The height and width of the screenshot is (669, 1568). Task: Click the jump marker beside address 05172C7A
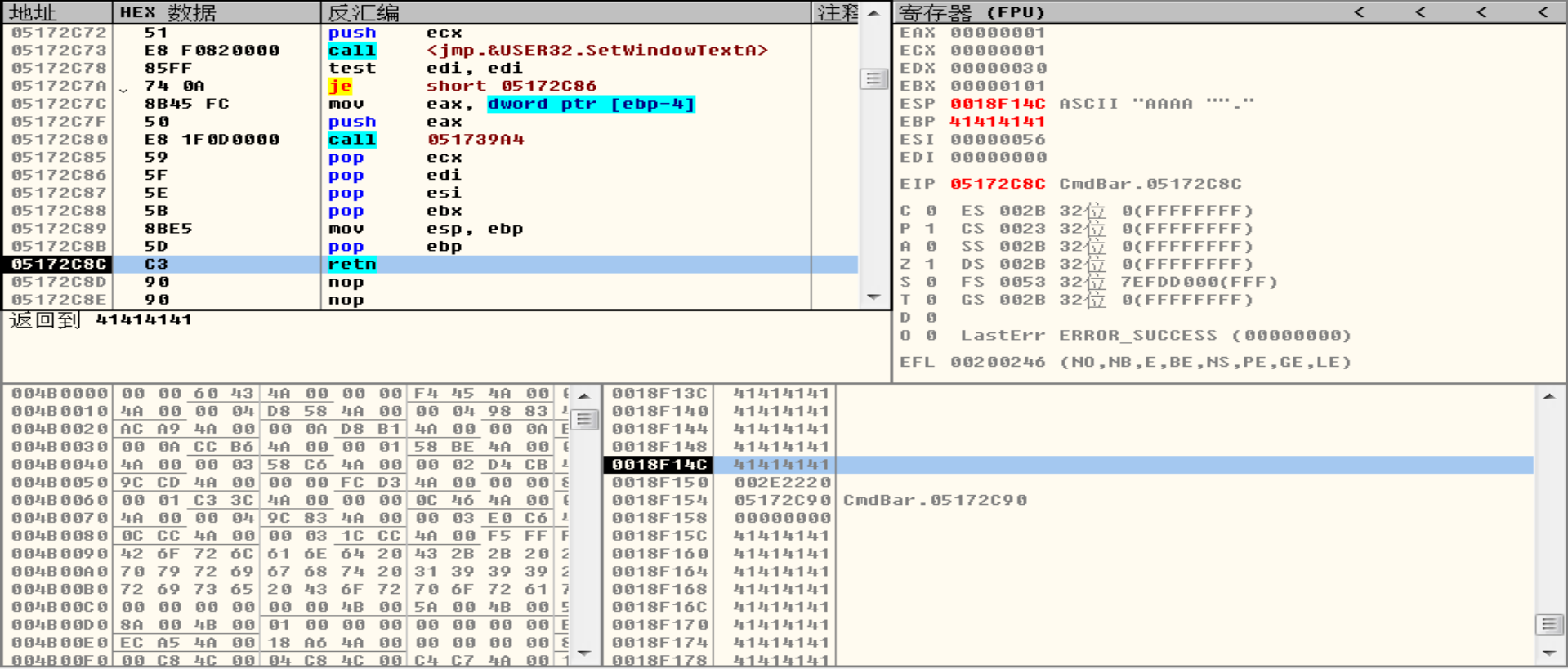point(123,88)
